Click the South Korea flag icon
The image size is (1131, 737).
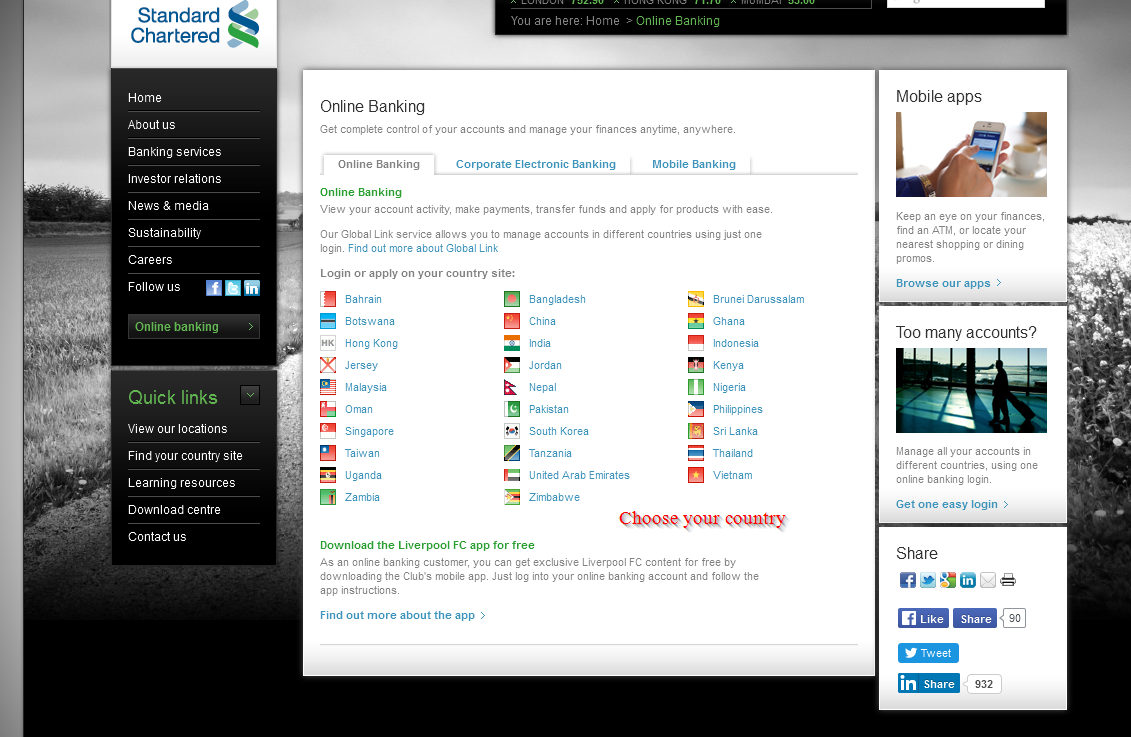pyautogui.click(x=512, y=431)
